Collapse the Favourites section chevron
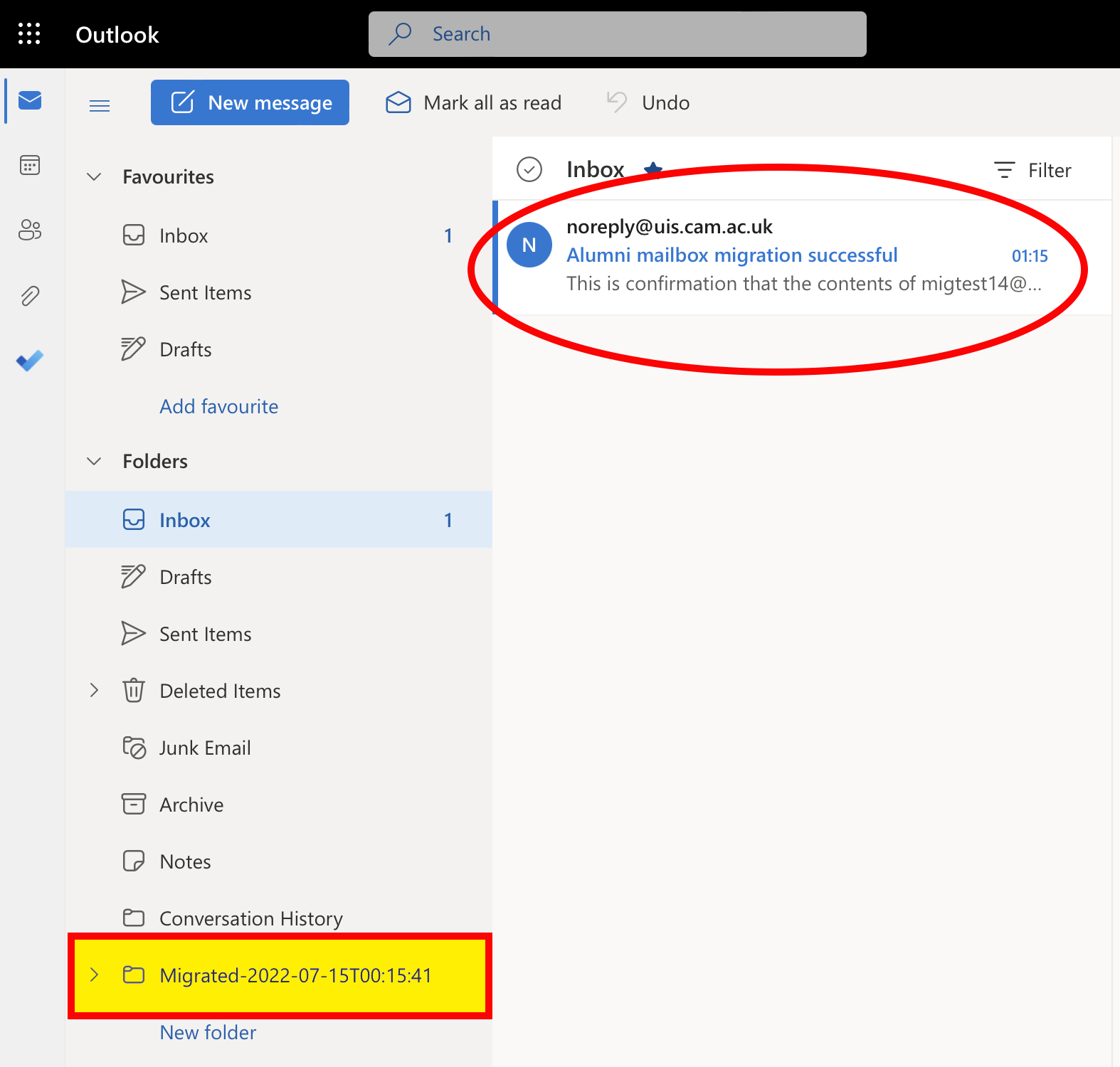This screenshot has width=1120, height=1067. coord(94,176)
